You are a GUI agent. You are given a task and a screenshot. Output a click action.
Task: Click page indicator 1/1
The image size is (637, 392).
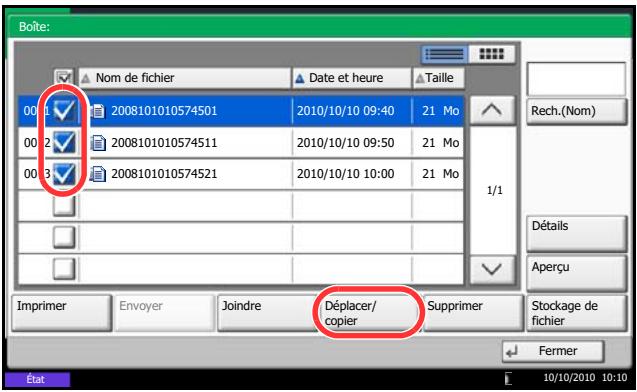coord(494,190)
